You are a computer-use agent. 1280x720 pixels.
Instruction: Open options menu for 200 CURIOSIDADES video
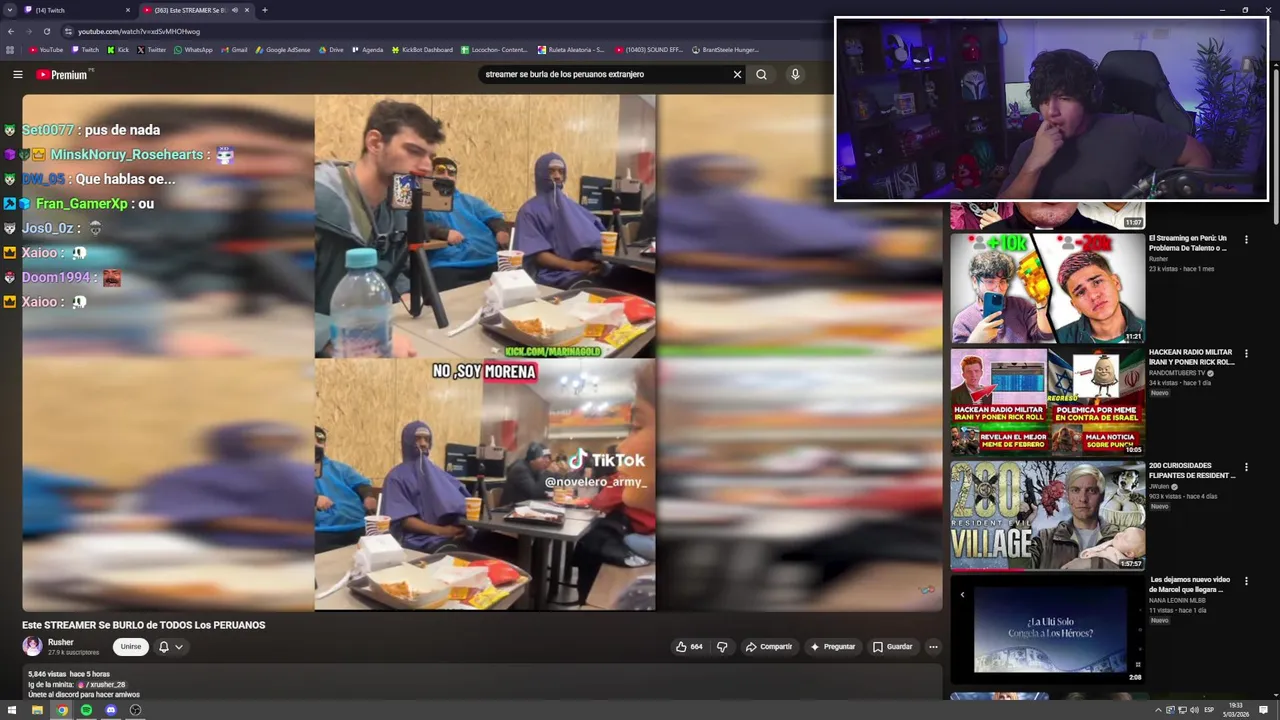1246,467
